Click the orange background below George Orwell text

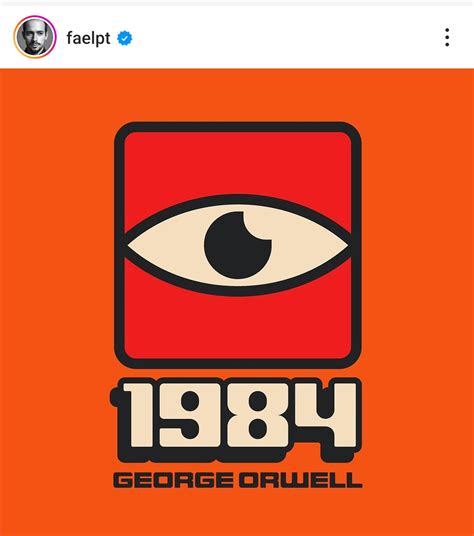(x=238, y=513)
